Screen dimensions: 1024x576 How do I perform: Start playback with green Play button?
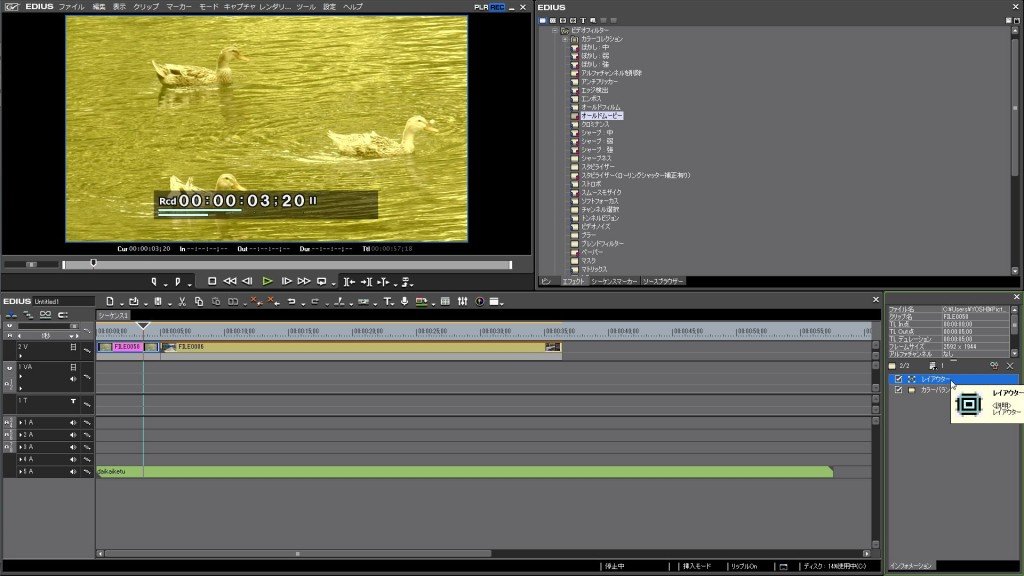pos(267,281)
